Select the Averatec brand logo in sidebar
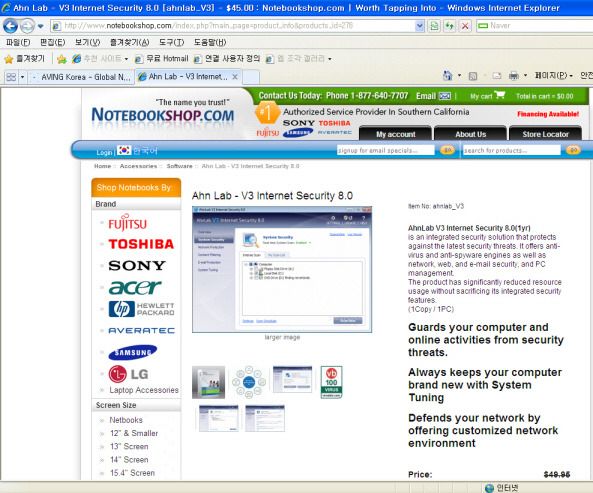 coord(141,331)
